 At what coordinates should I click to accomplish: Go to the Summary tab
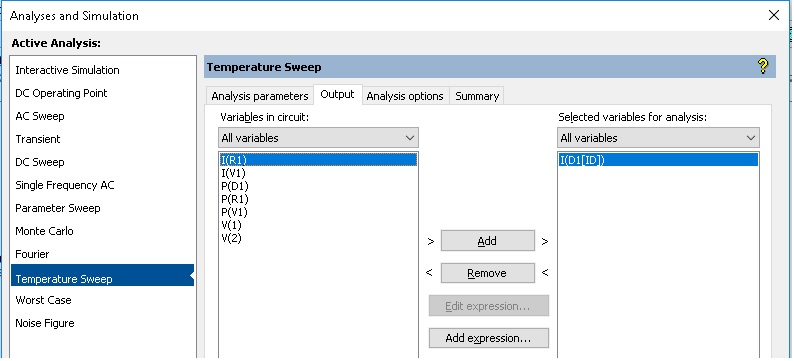click(477, 96)
